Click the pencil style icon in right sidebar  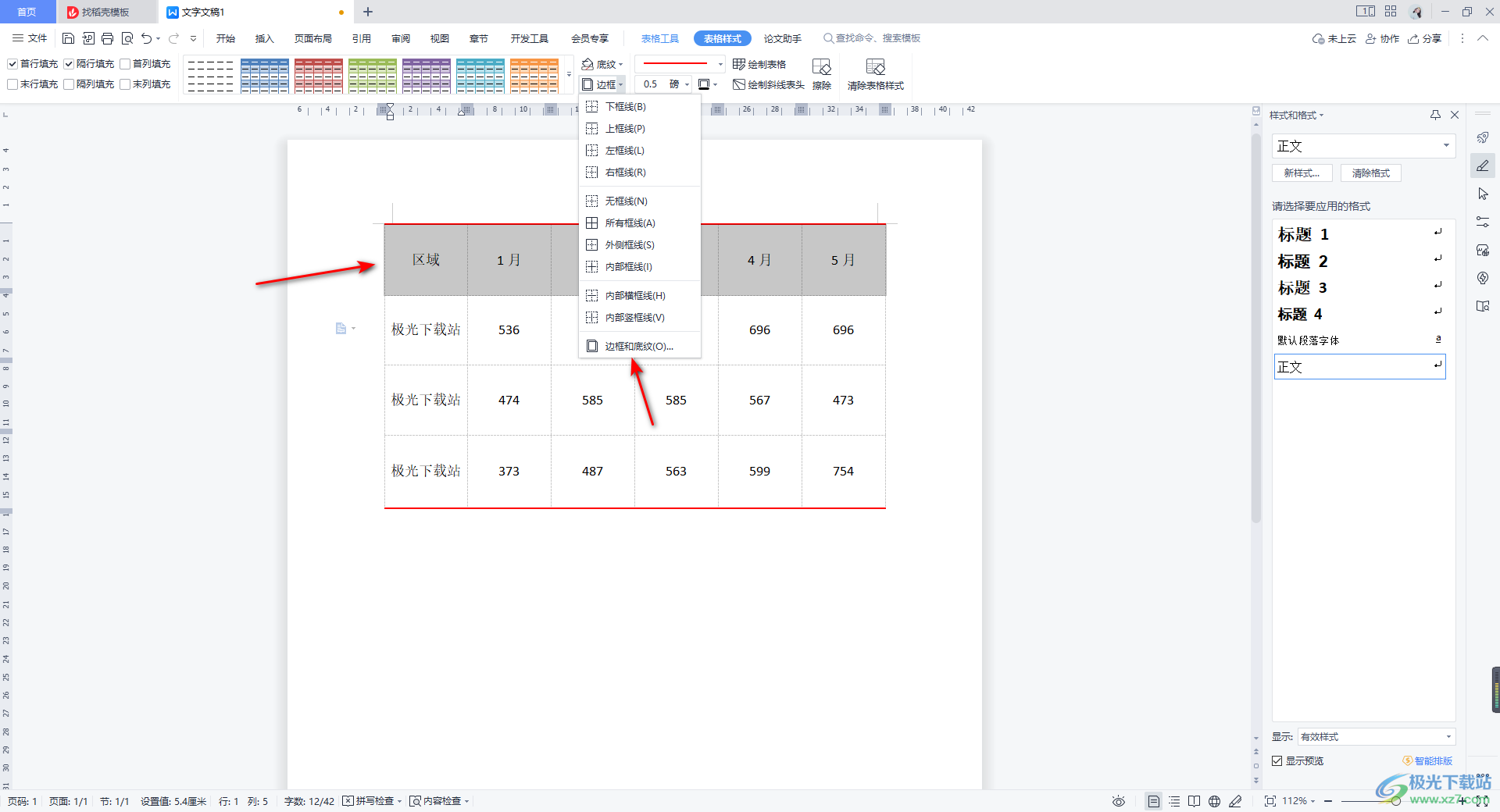(1483, 166)
